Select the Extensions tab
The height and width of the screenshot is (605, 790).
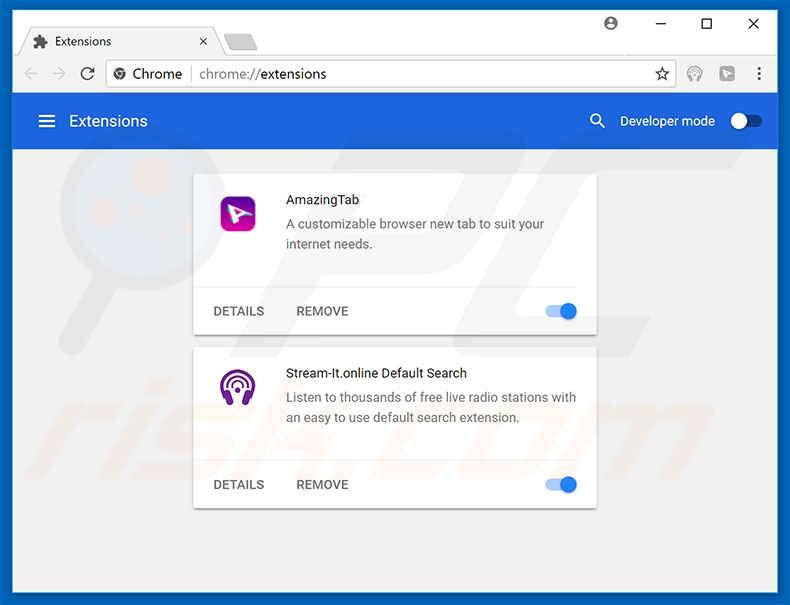pos(120,41)
